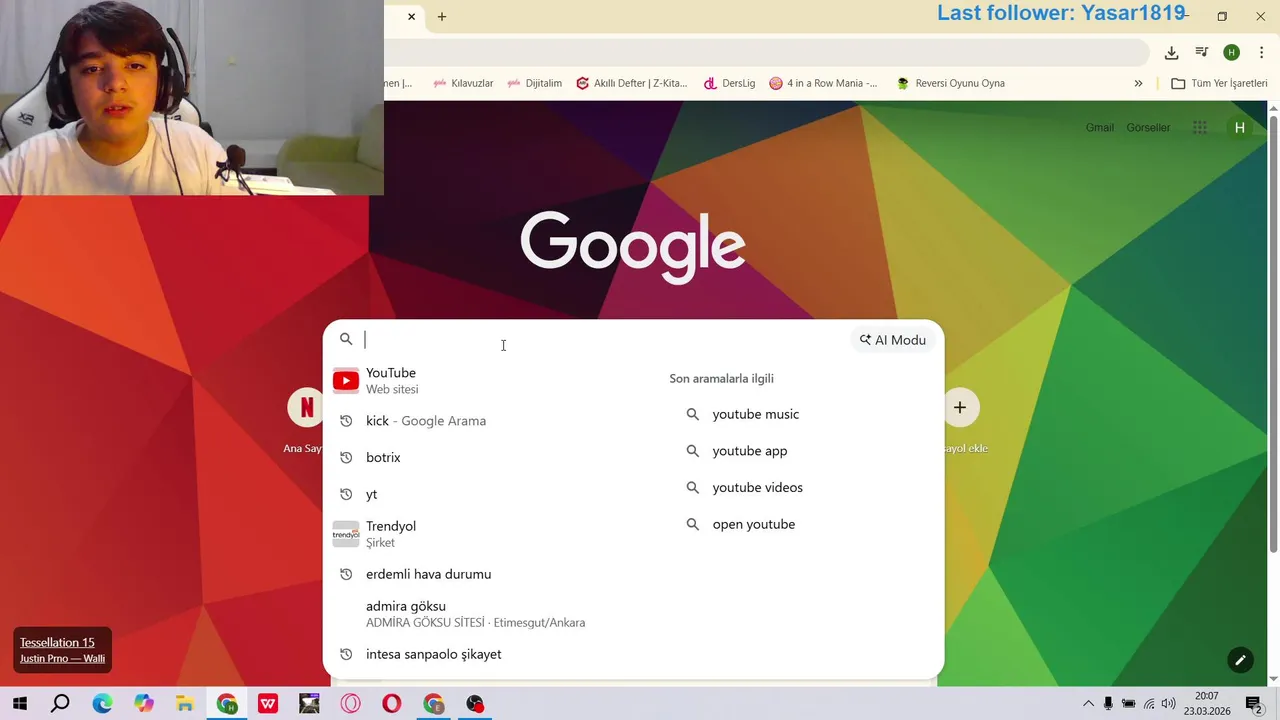Viewport: 1280px width, 720px height.
Task: Open volume speaker tray icon
Action: click(1168, 704)
